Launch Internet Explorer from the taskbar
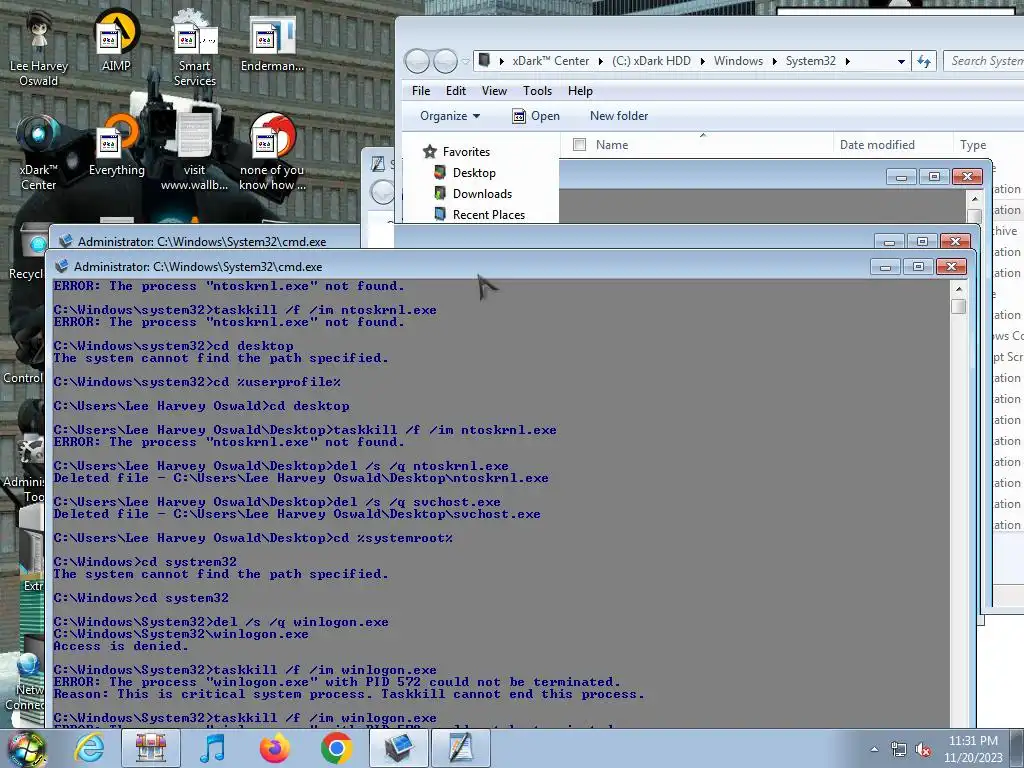The image size is (1024, 768). click(x=89, y=748)
